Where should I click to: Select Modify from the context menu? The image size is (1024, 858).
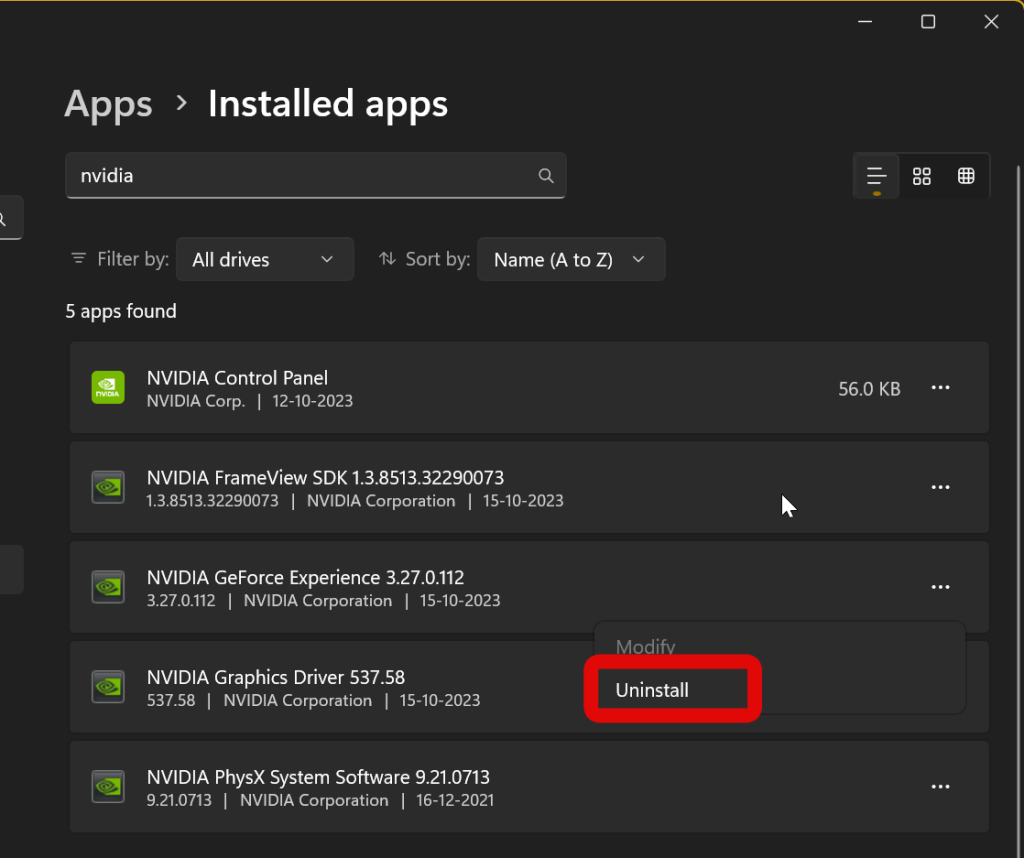click(645, 647)
